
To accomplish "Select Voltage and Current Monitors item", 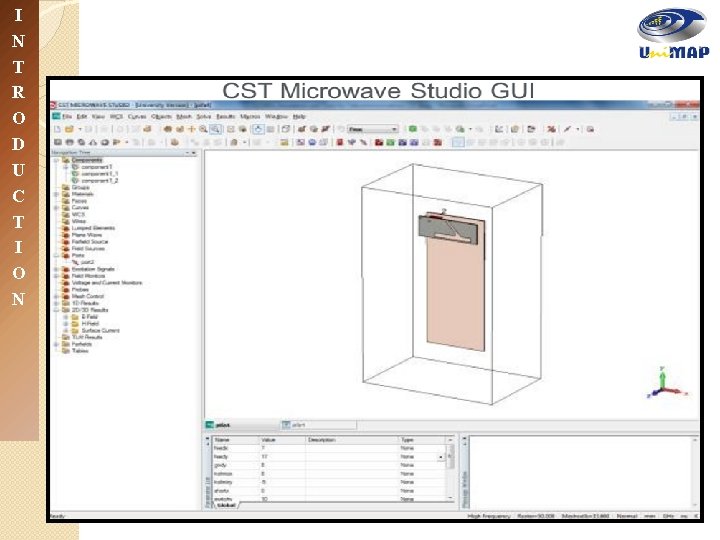I will pos(107,283).
